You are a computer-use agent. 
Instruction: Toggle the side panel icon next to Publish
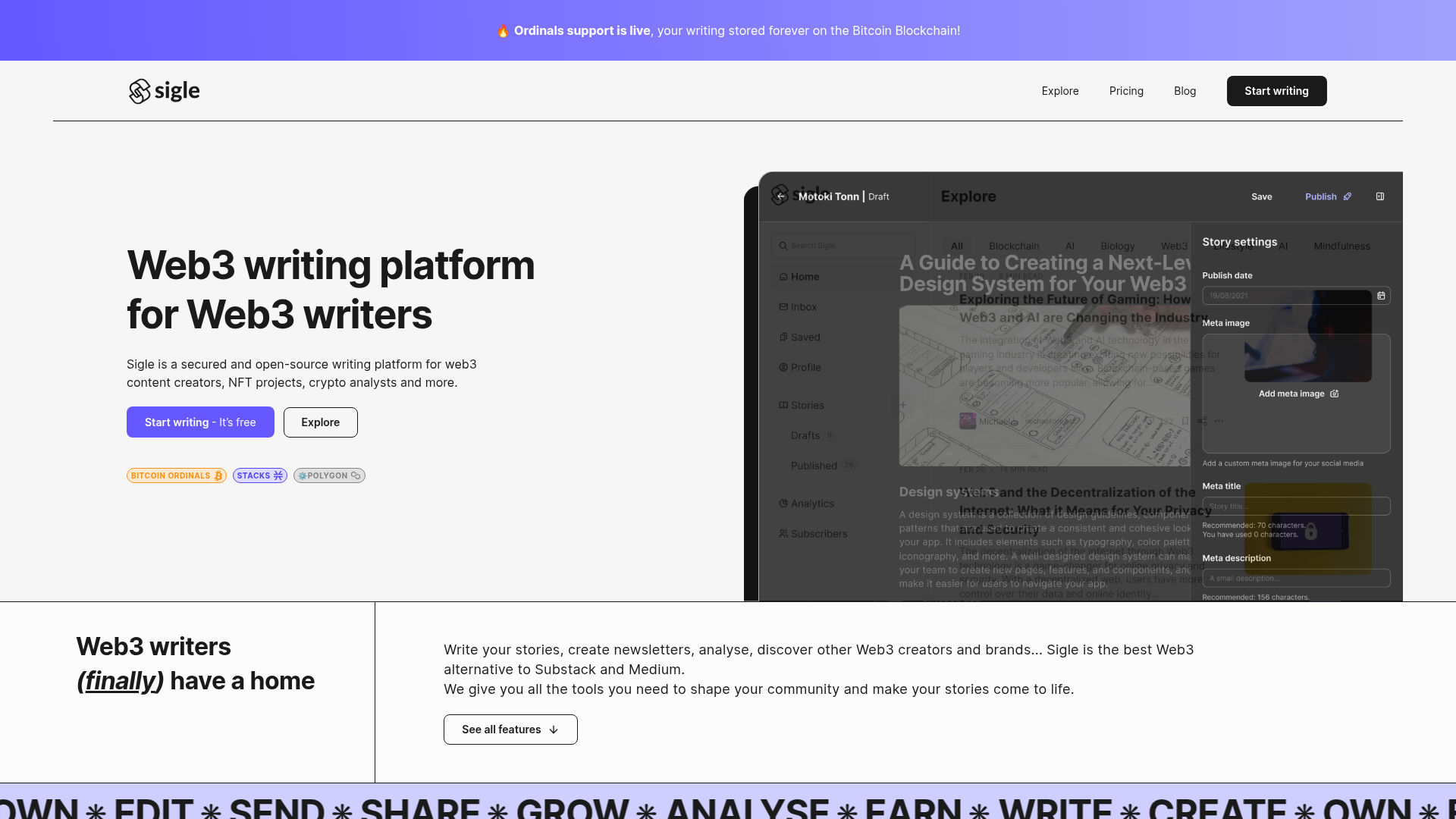pos(1380,196)
